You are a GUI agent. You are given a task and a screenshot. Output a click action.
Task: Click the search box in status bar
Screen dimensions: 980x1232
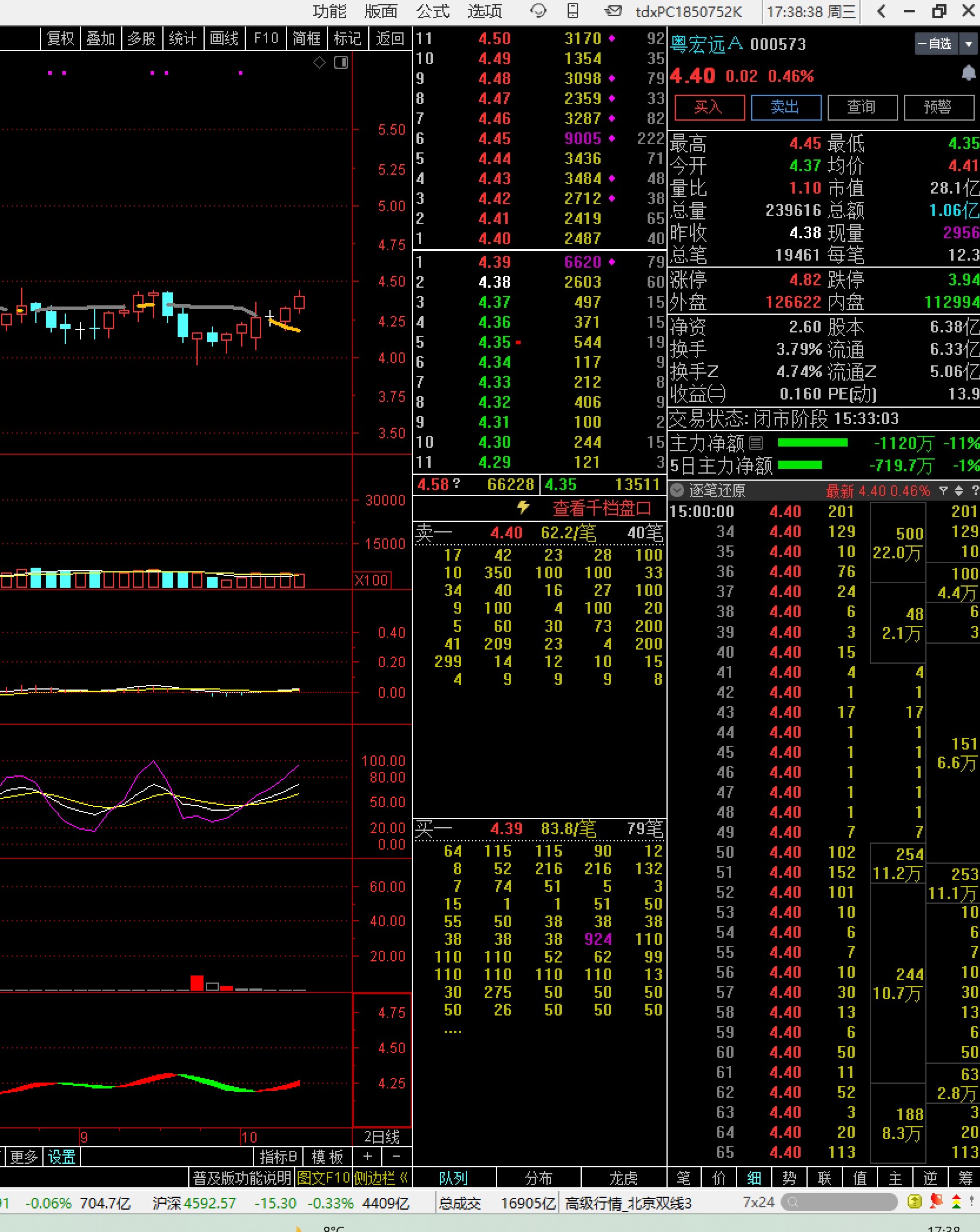pos(839,1203)
